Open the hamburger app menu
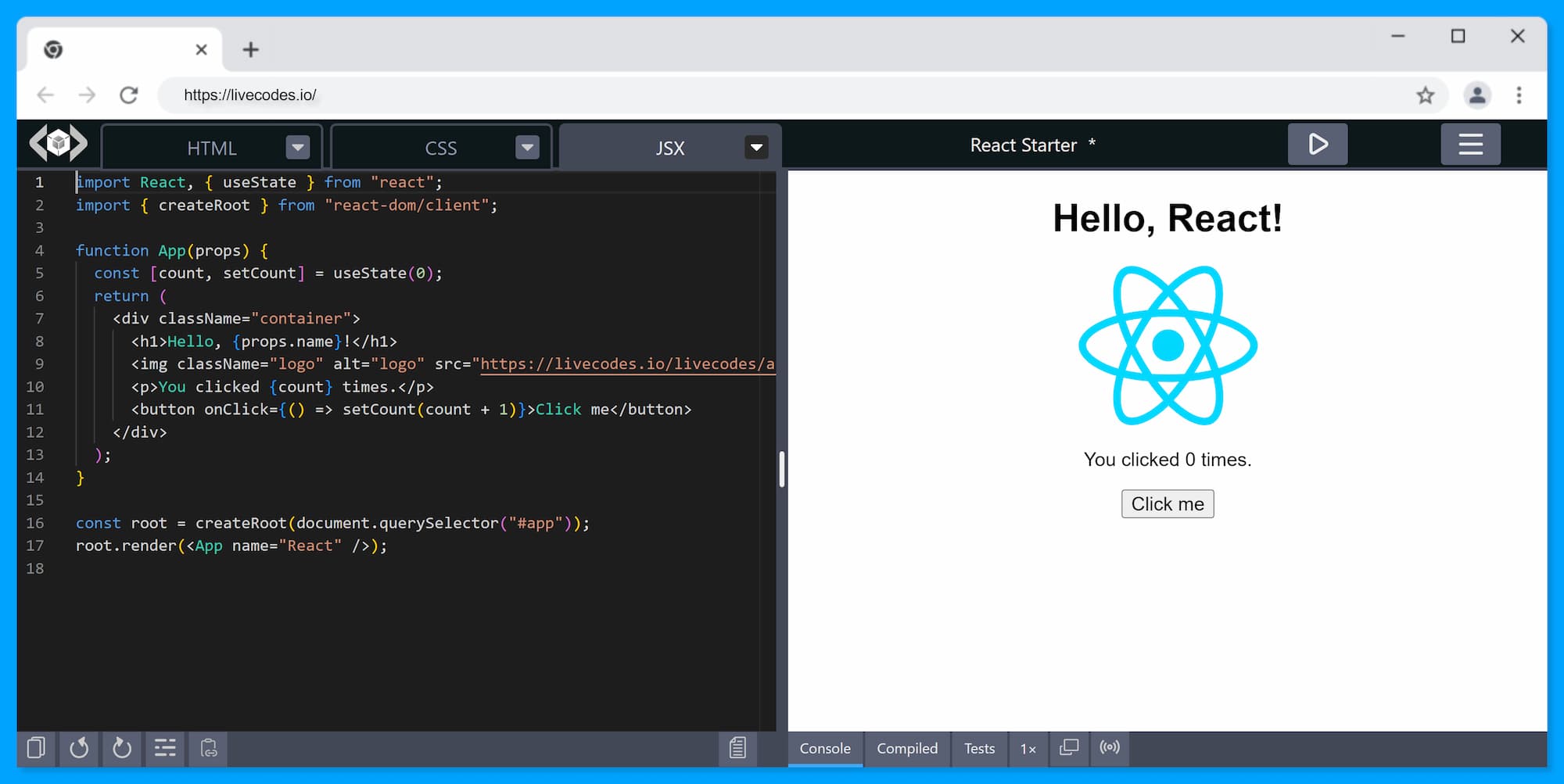Viewport: 1564px width, 784px height. tap(1470, 144)
